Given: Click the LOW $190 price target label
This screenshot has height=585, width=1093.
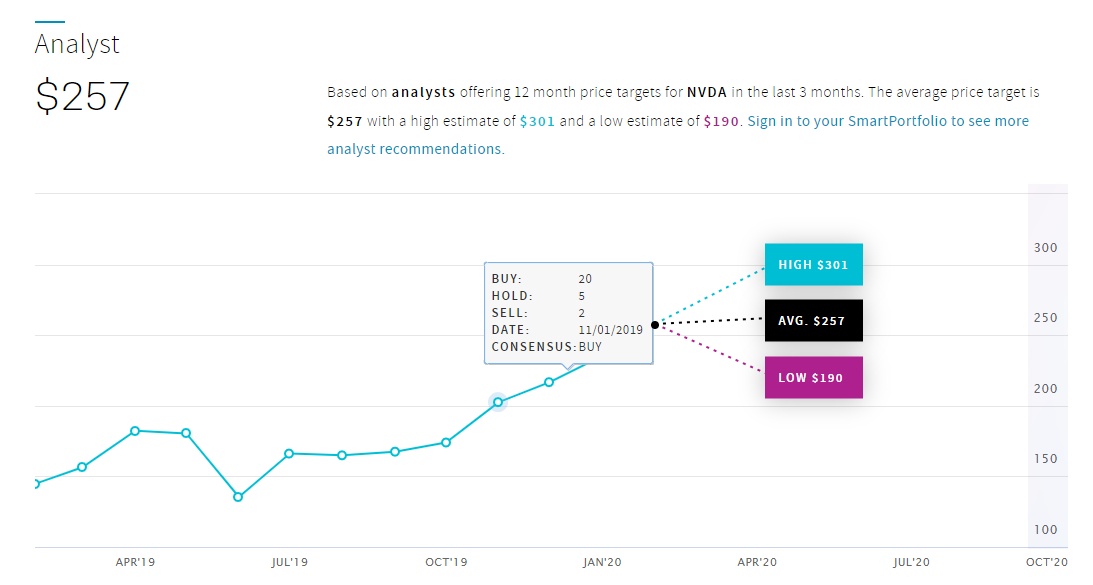Looking at the screenshot, I should (x=813, y=378).
